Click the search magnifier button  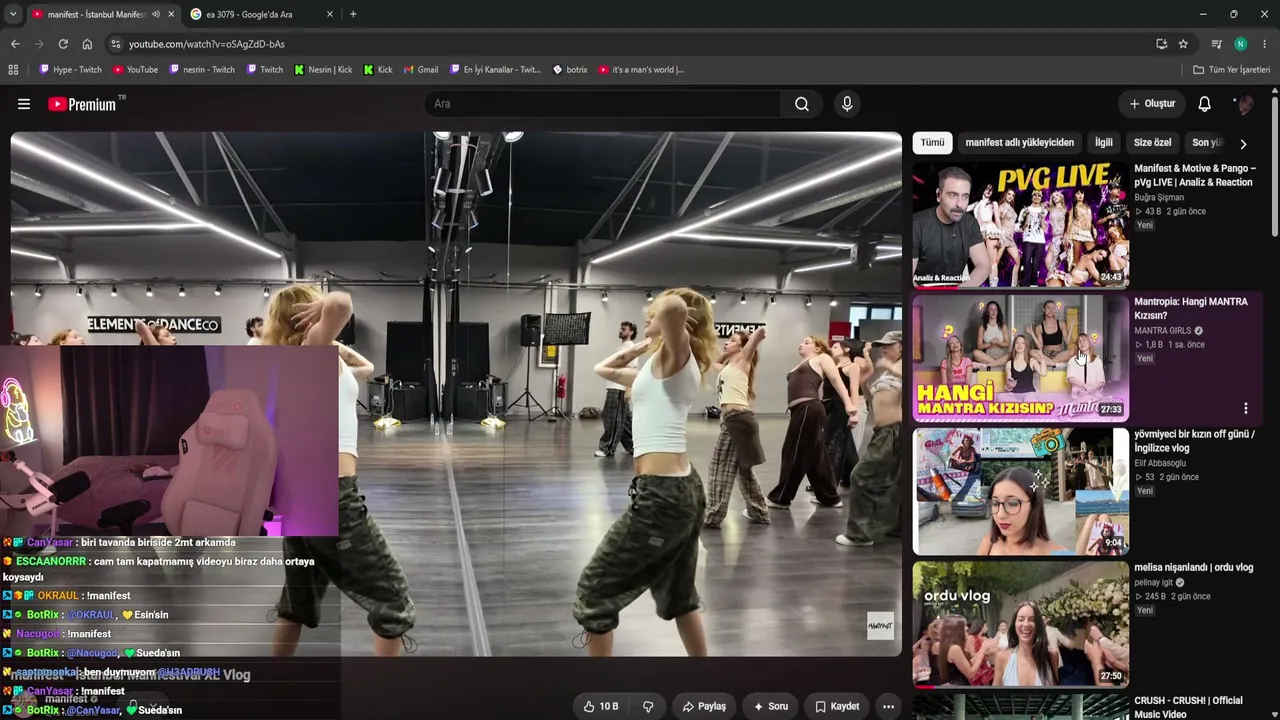[802, 104]
